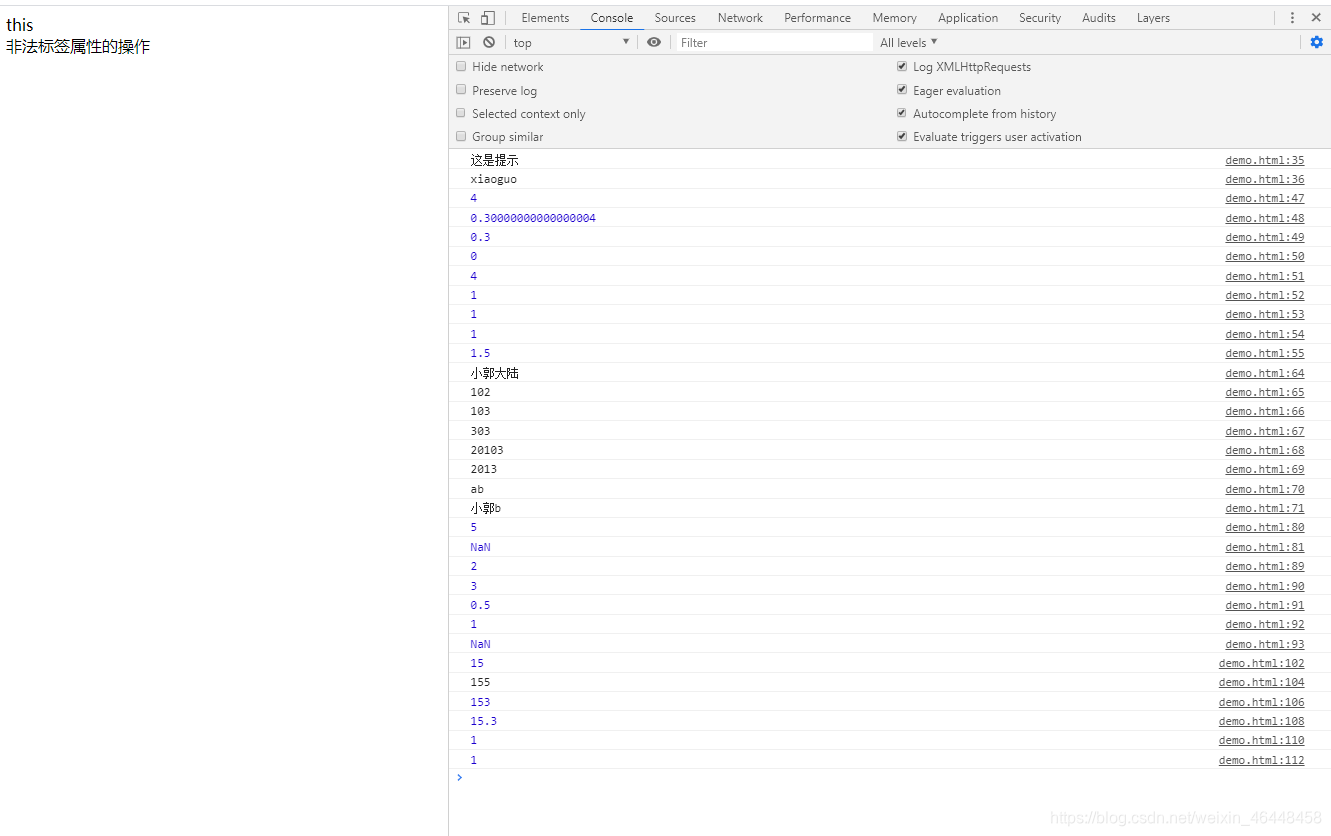1331x836 pixels.
Task: Open source link demo.html:36
Action: (x=1264, y=179)
